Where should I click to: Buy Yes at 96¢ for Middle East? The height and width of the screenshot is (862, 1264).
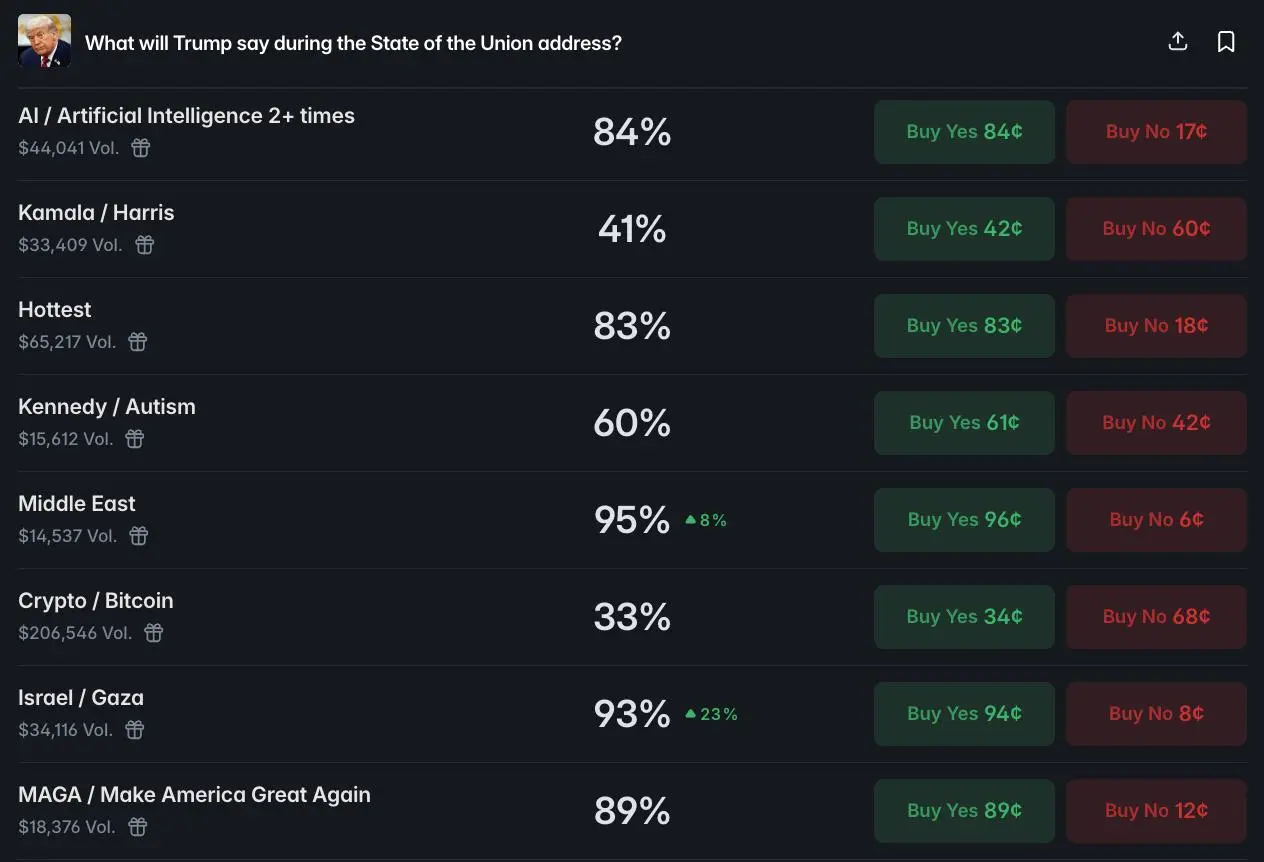click(x=964, y=520)
